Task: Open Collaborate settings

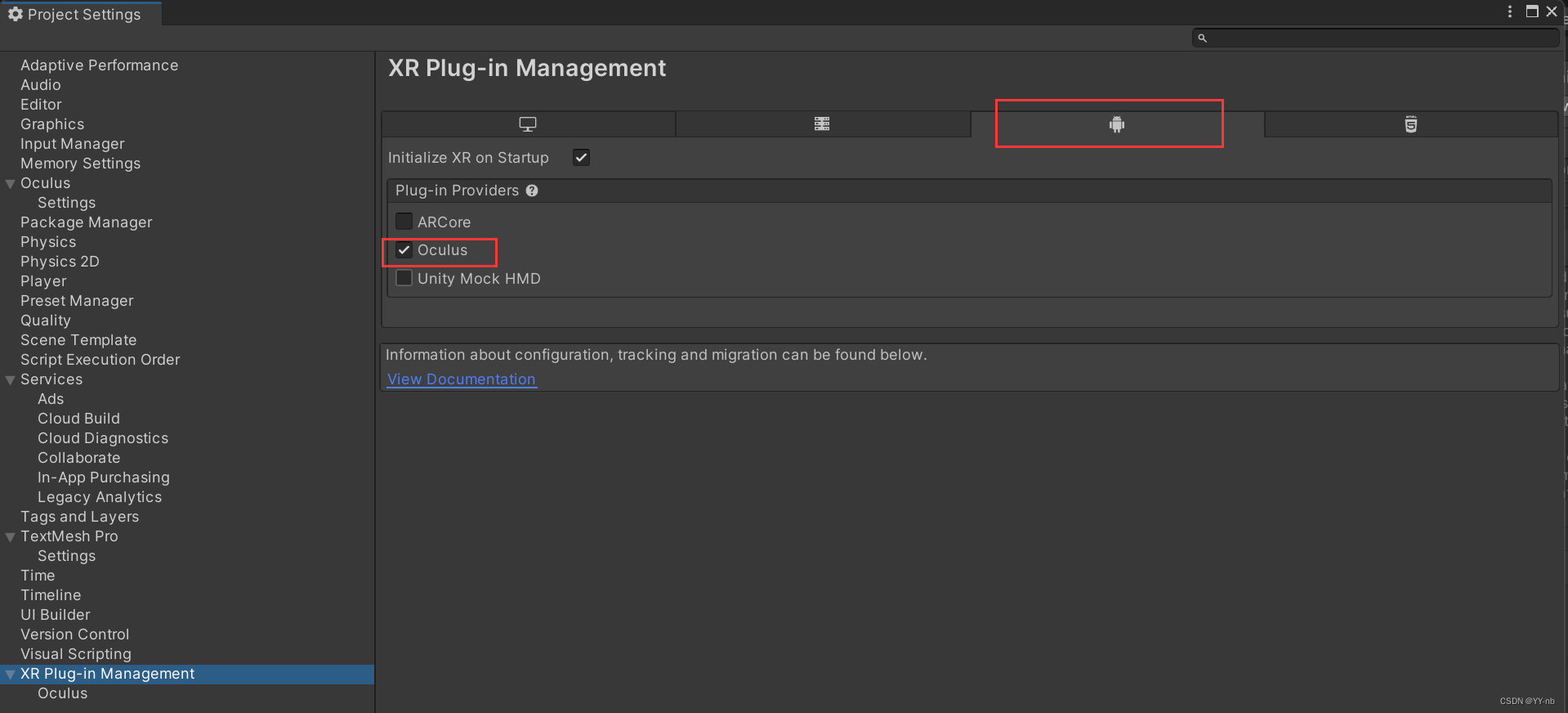Action: pyautogui.click(x=78, y=458)
